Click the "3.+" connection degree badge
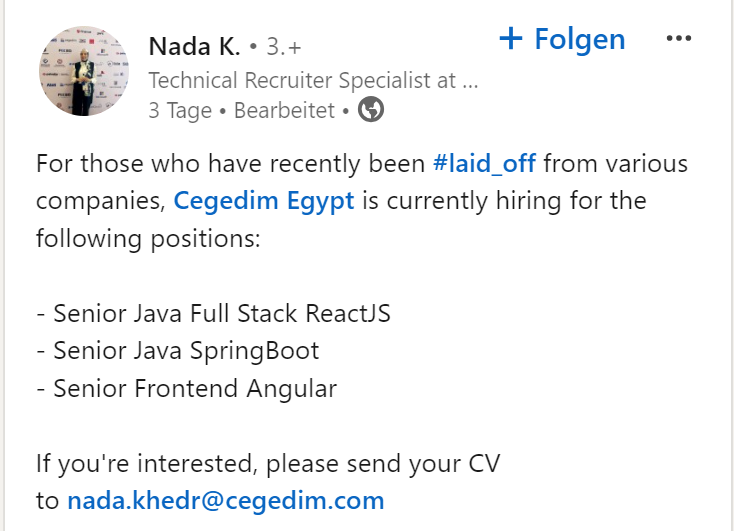 [283, 46]
